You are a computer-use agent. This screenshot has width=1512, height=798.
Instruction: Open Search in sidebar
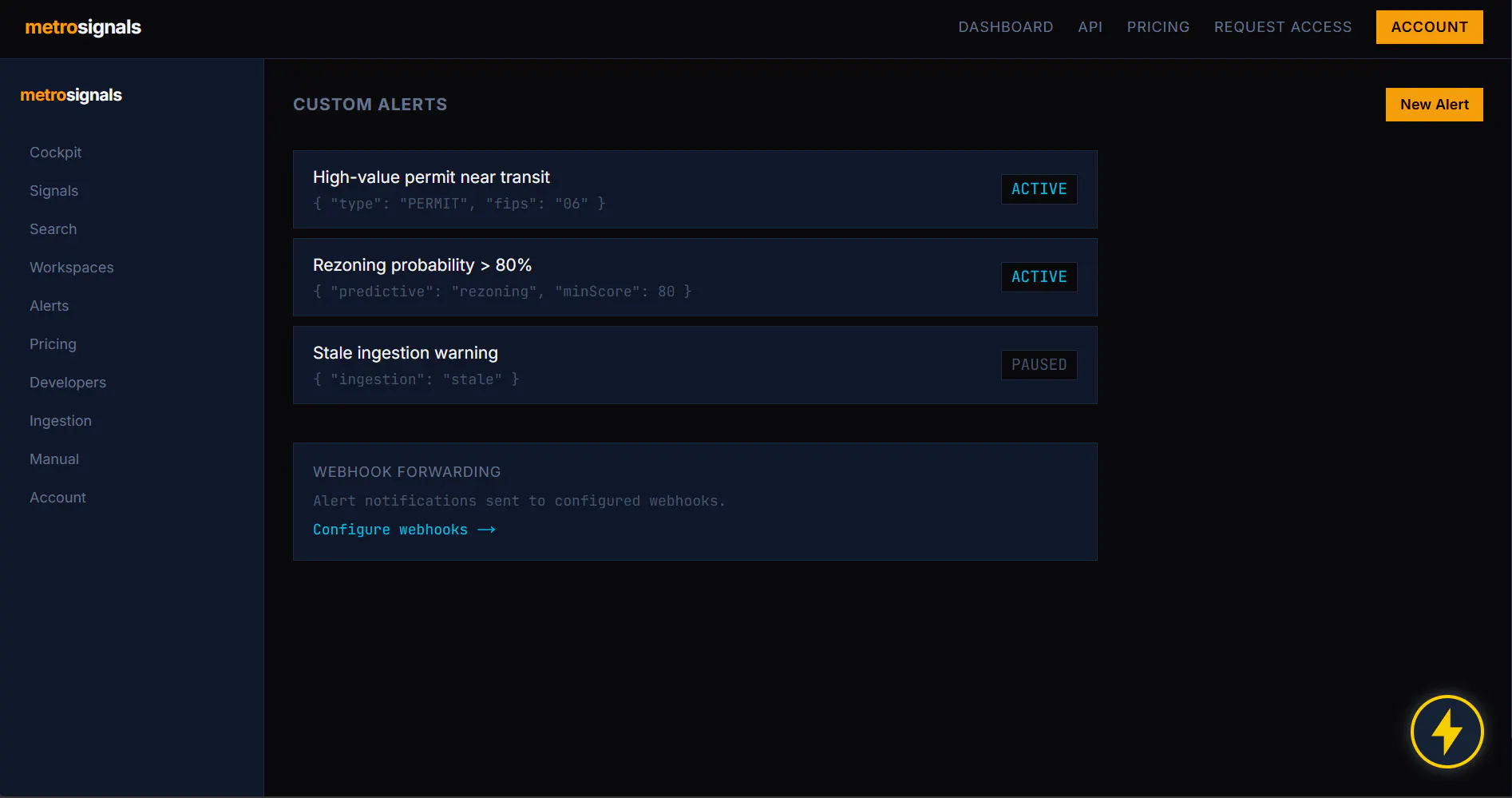[53, 229]
